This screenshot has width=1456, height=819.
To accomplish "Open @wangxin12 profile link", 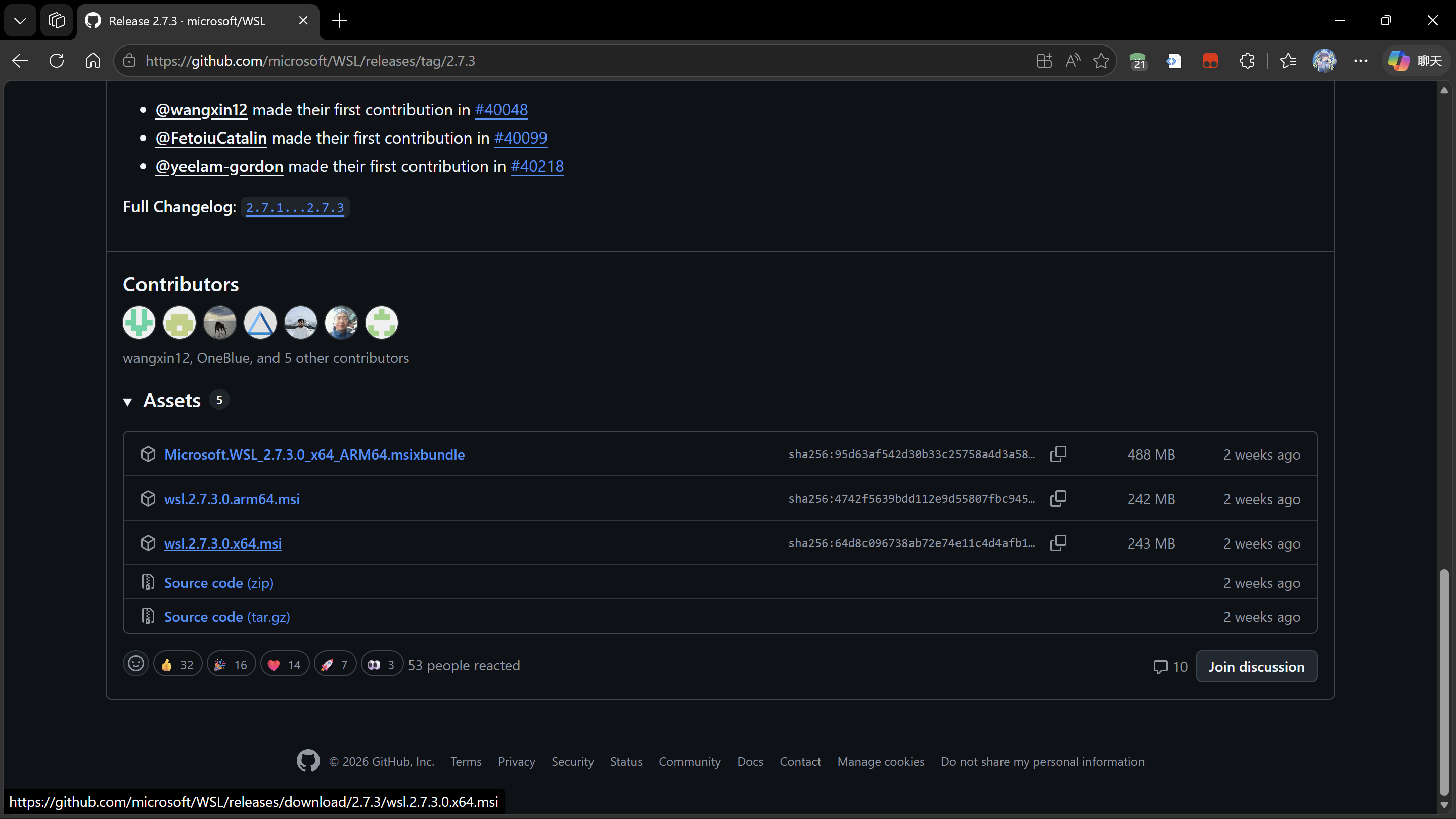I will pyautogui.click(x=201, y=110).
